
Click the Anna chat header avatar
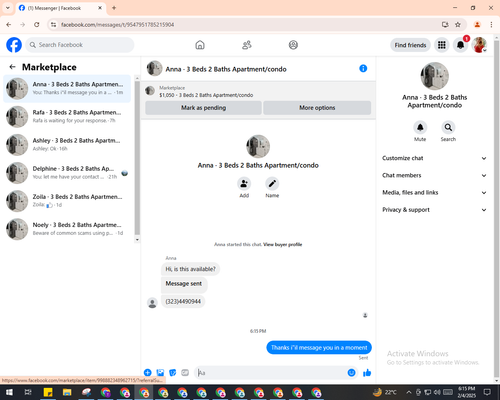tap(154, 68)
